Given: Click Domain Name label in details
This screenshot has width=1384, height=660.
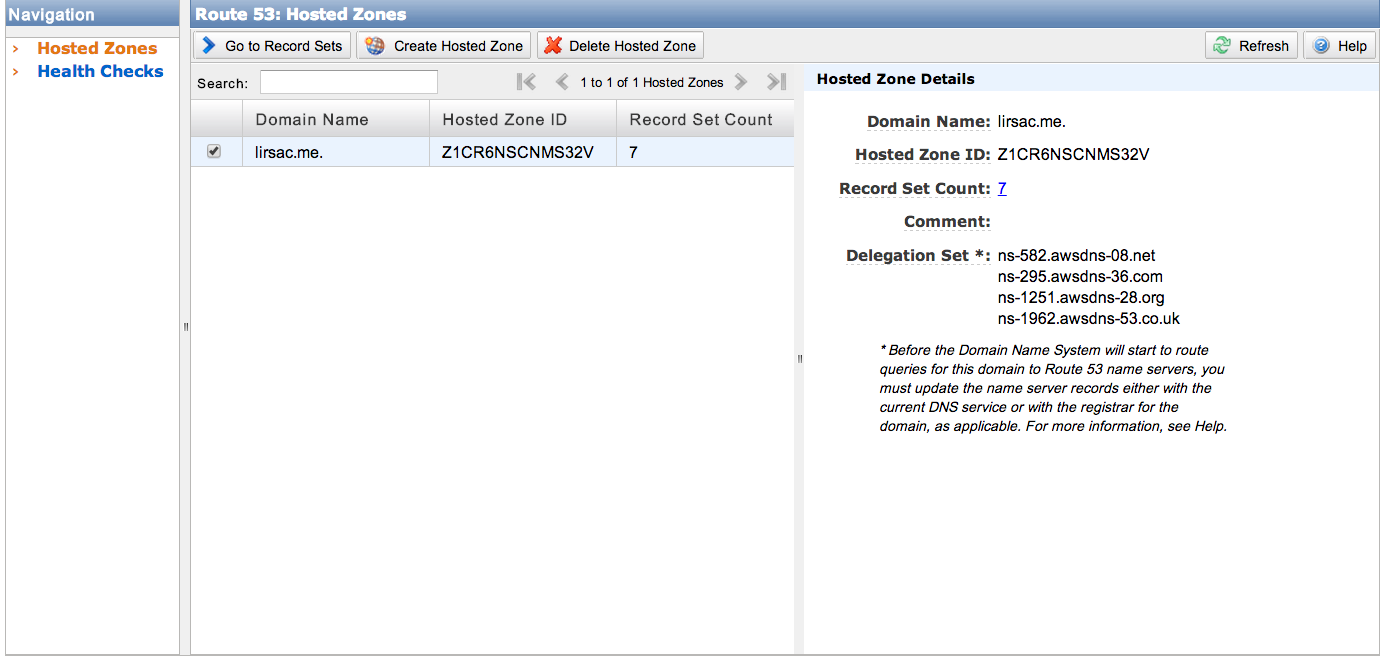Looking at the screenshot, I should coord(929,122).
